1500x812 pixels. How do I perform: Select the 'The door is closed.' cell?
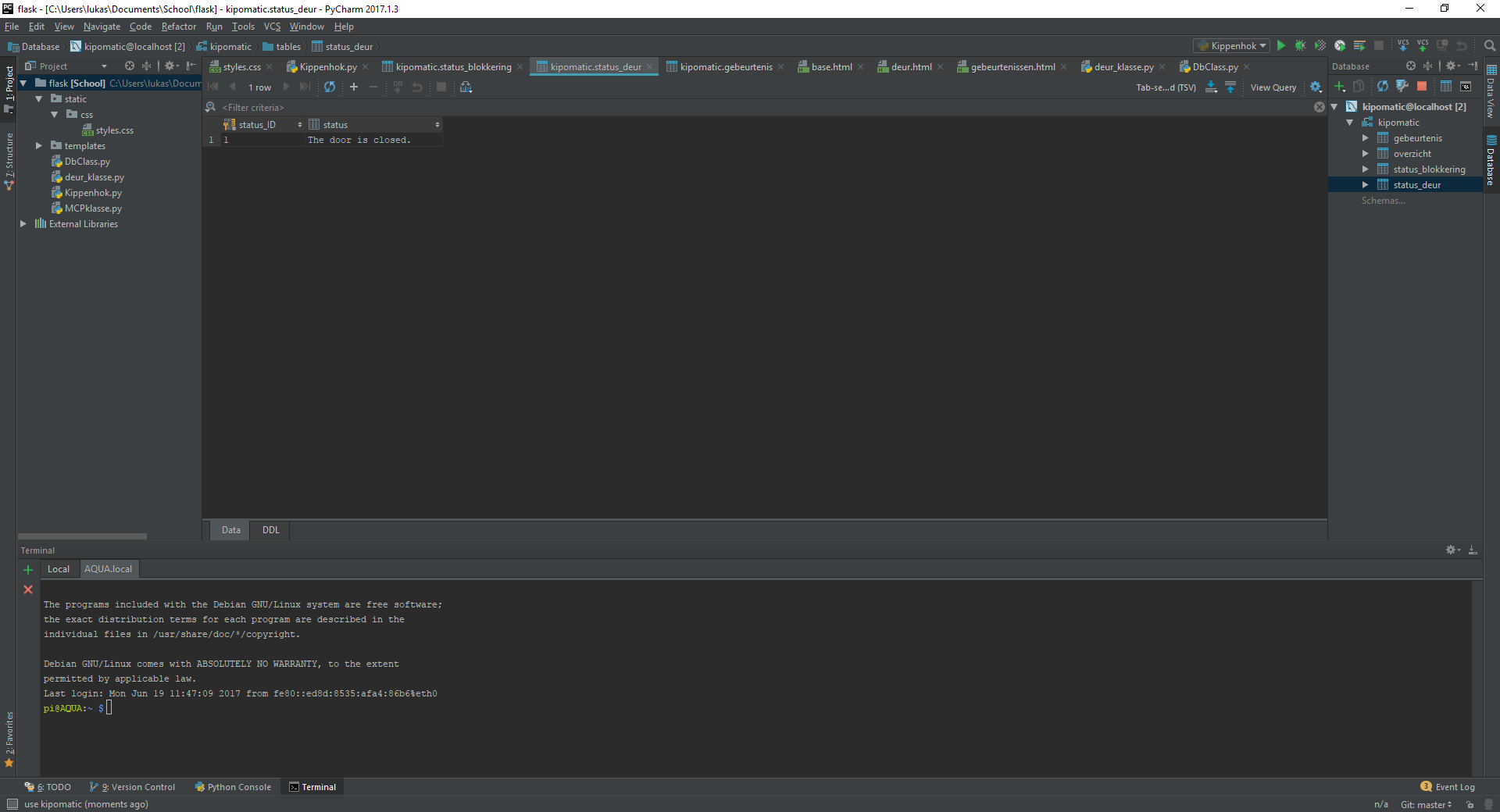(373, 140)
